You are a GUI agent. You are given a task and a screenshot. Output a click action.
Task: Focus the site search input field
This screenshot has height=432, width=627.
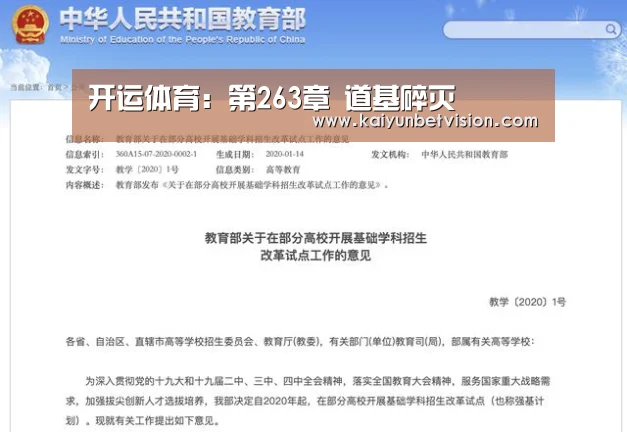[x=532, y=30]
